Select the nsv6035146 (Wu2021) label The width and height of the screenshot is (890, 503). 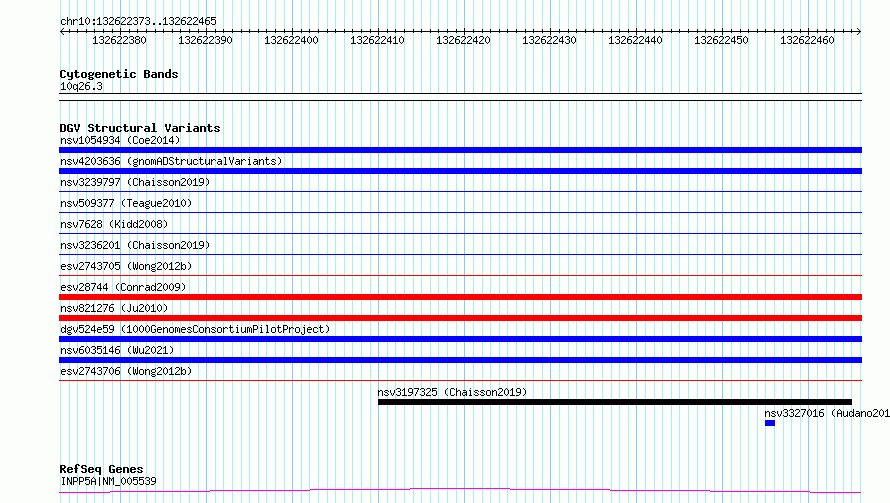tap(117, 350)
